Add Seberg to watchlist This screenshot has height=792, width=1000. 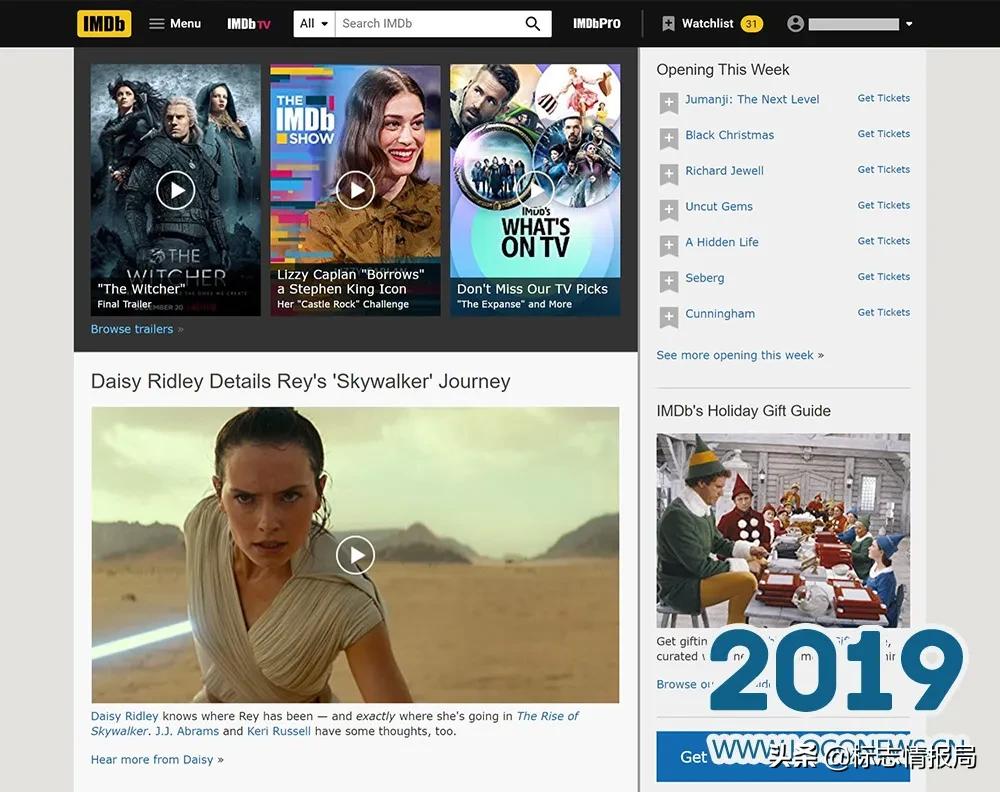click(668, 281)
